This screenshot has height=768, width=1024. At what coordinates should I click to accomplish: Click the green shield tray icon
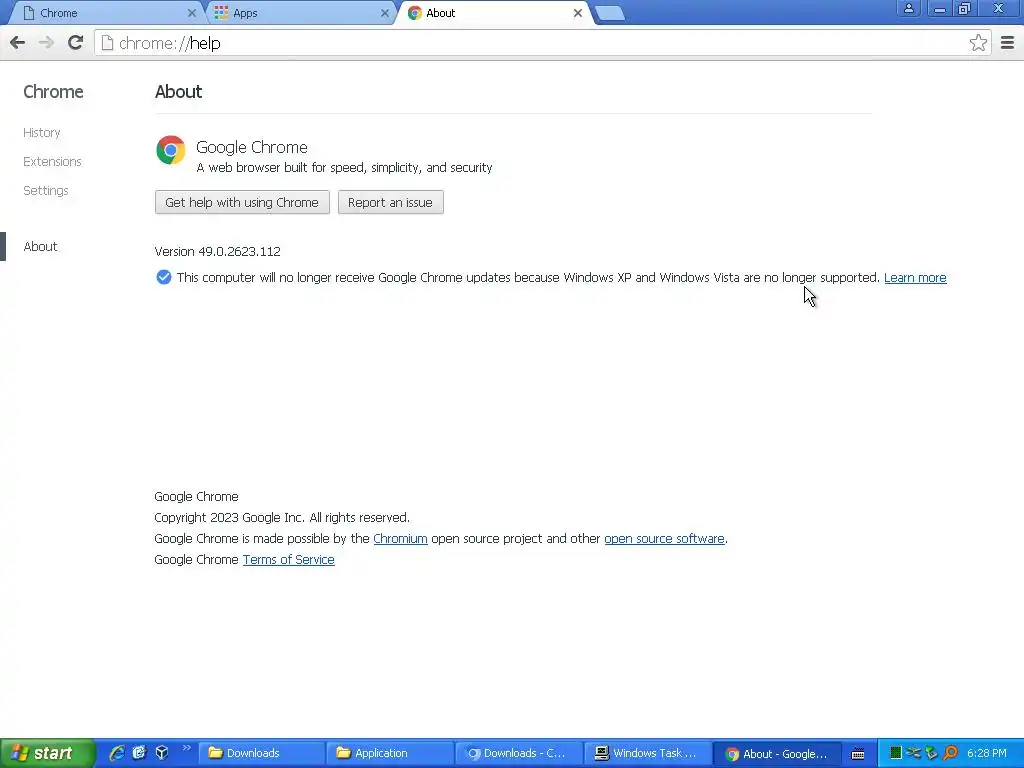(x=932, y=753)
